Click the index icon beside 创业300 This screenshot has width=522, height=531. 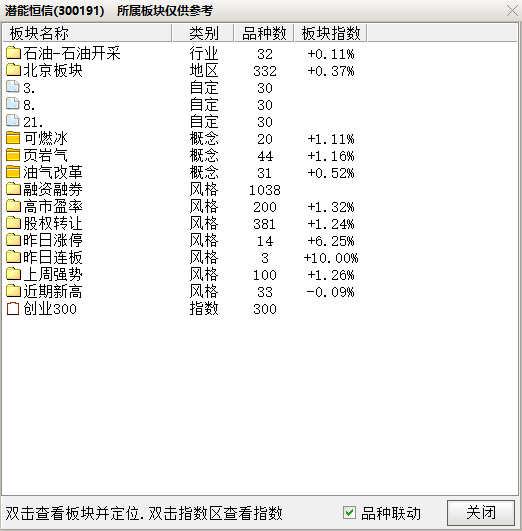[x=13, y=309]
